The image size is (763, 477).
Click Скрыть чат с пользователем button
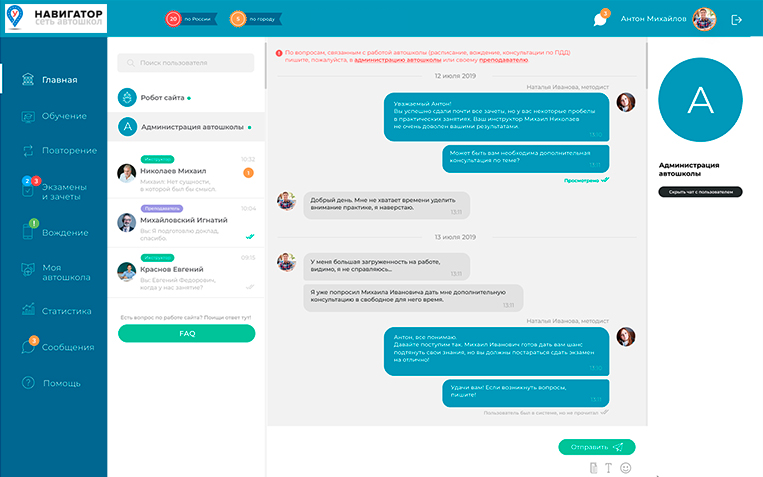(x=700, y=192)
